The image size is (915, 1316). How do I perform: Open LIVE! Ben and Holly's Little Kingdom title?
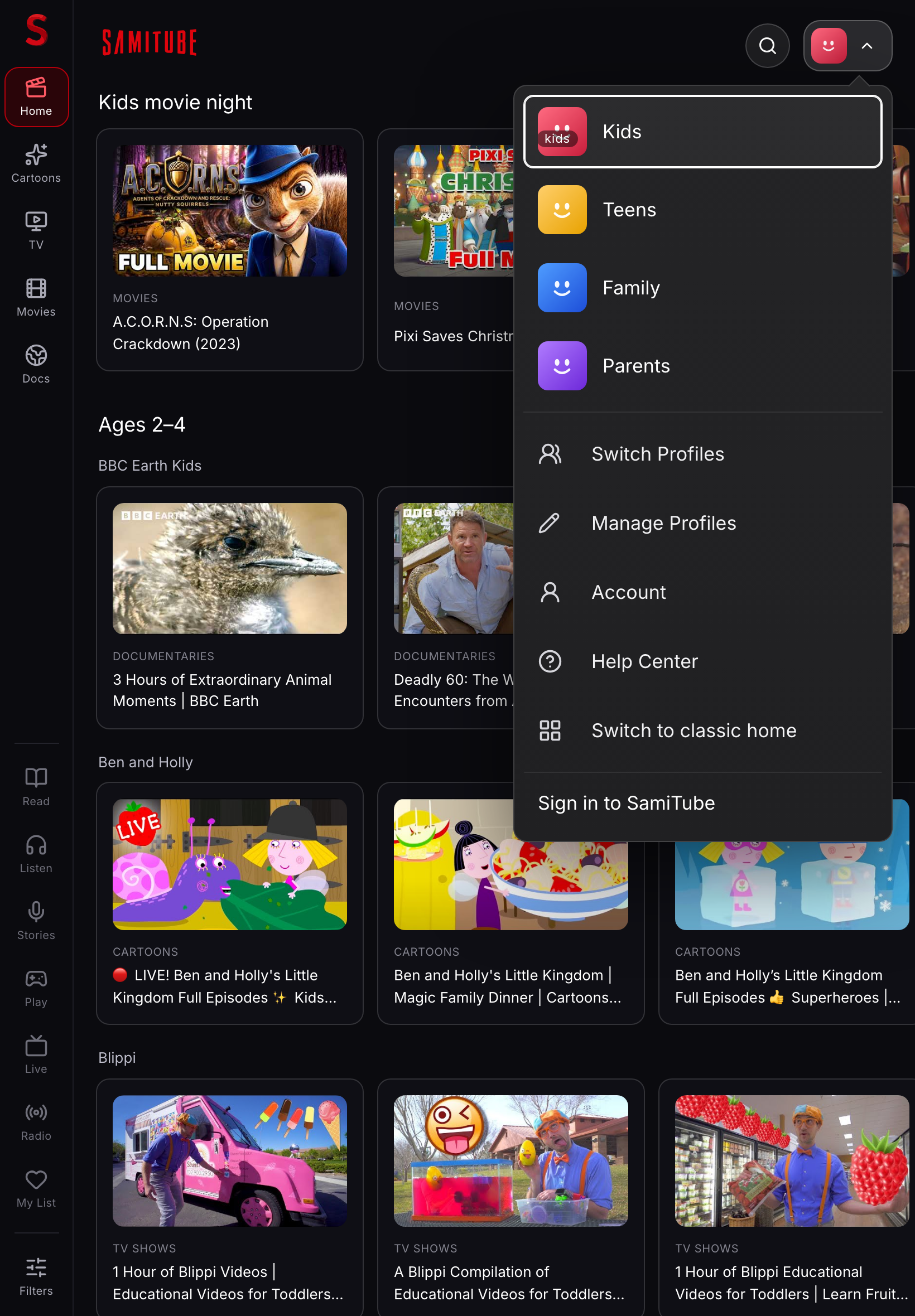(225, 986)
